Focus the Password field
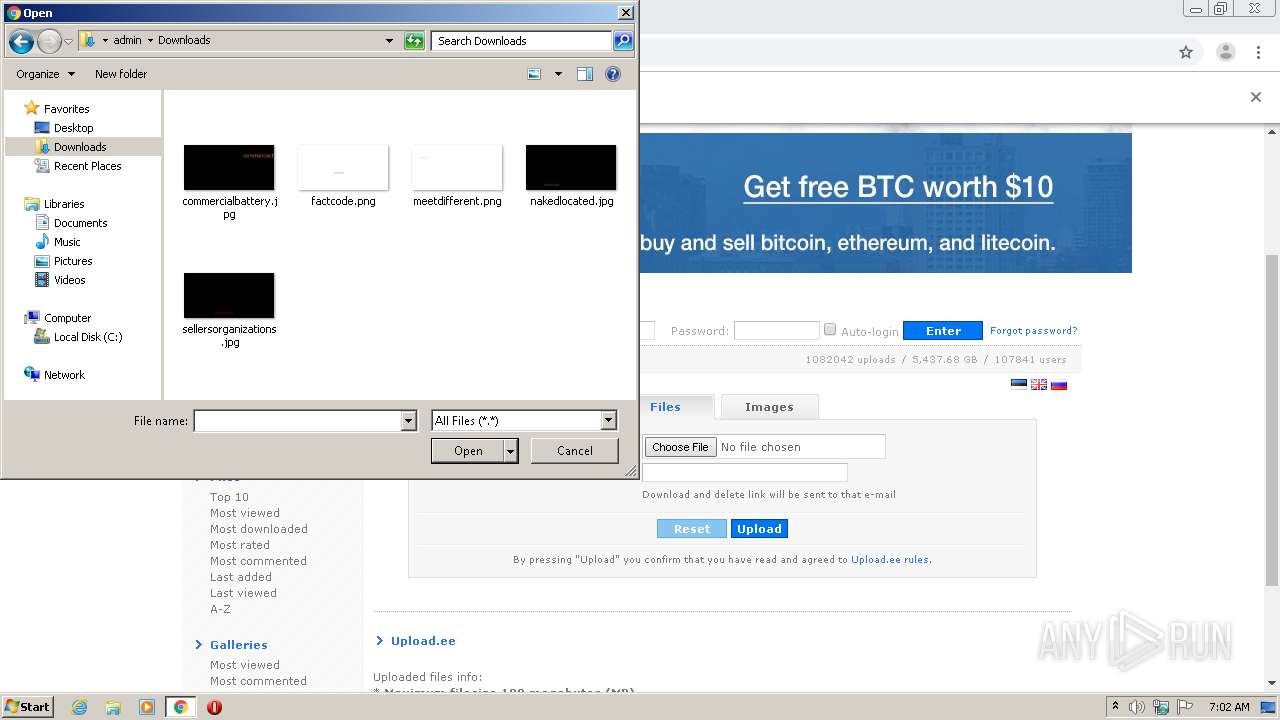 [x=777, y=331]
